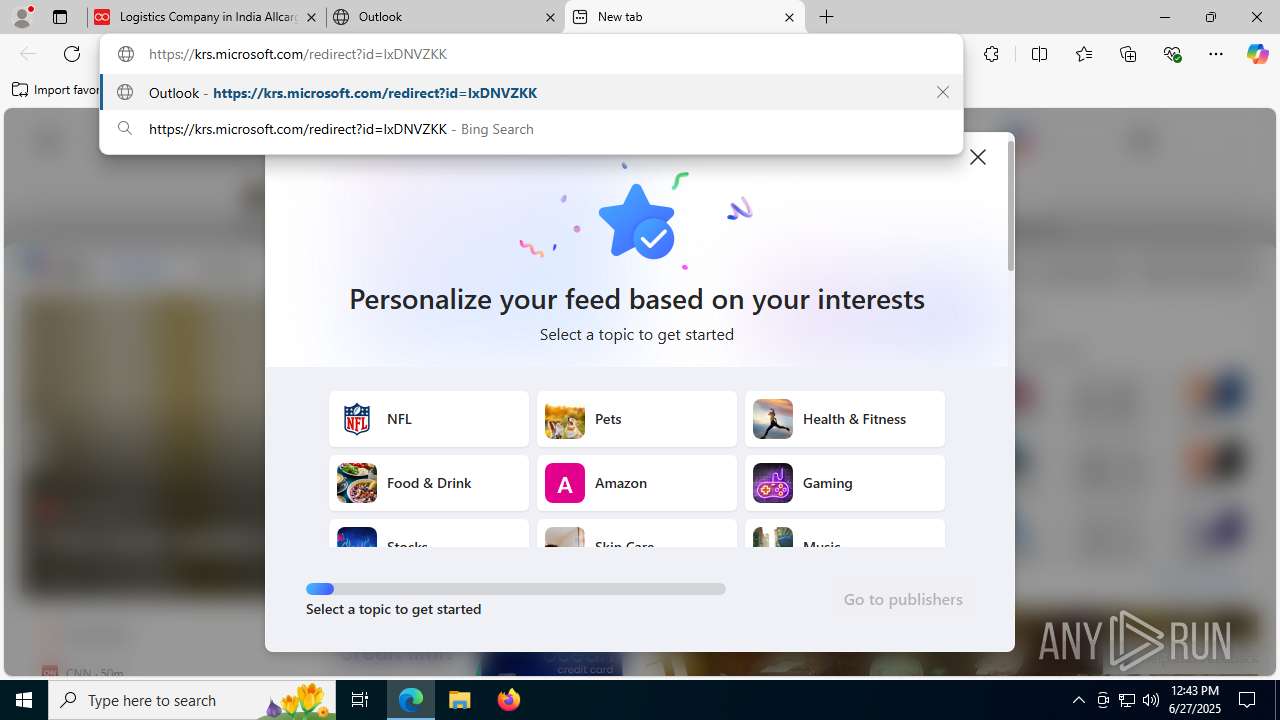Open Task View on taskbar

[x=360, y=700]
